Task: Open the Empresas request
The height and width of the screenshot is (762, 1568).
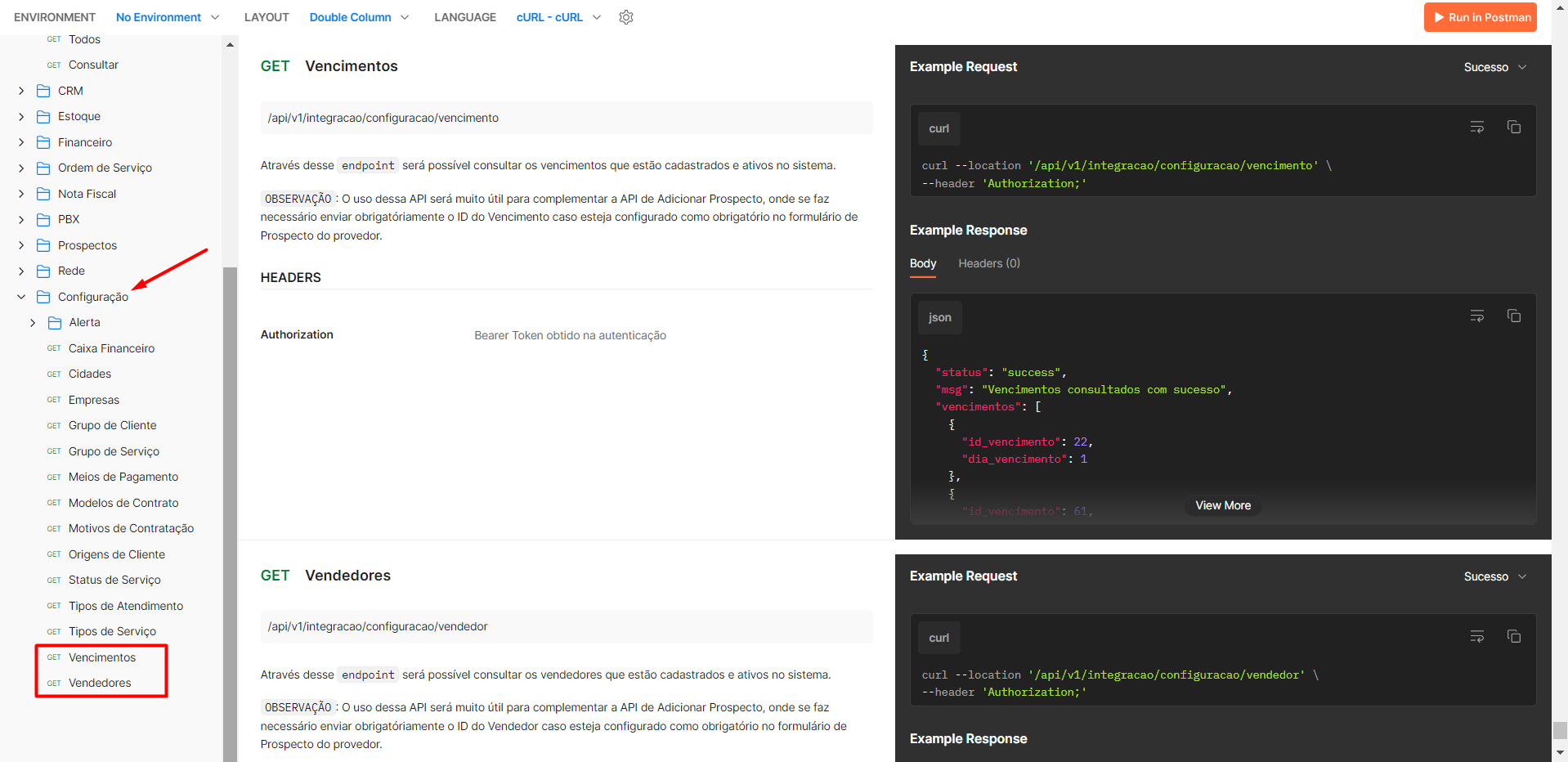Action: [94, 400]
